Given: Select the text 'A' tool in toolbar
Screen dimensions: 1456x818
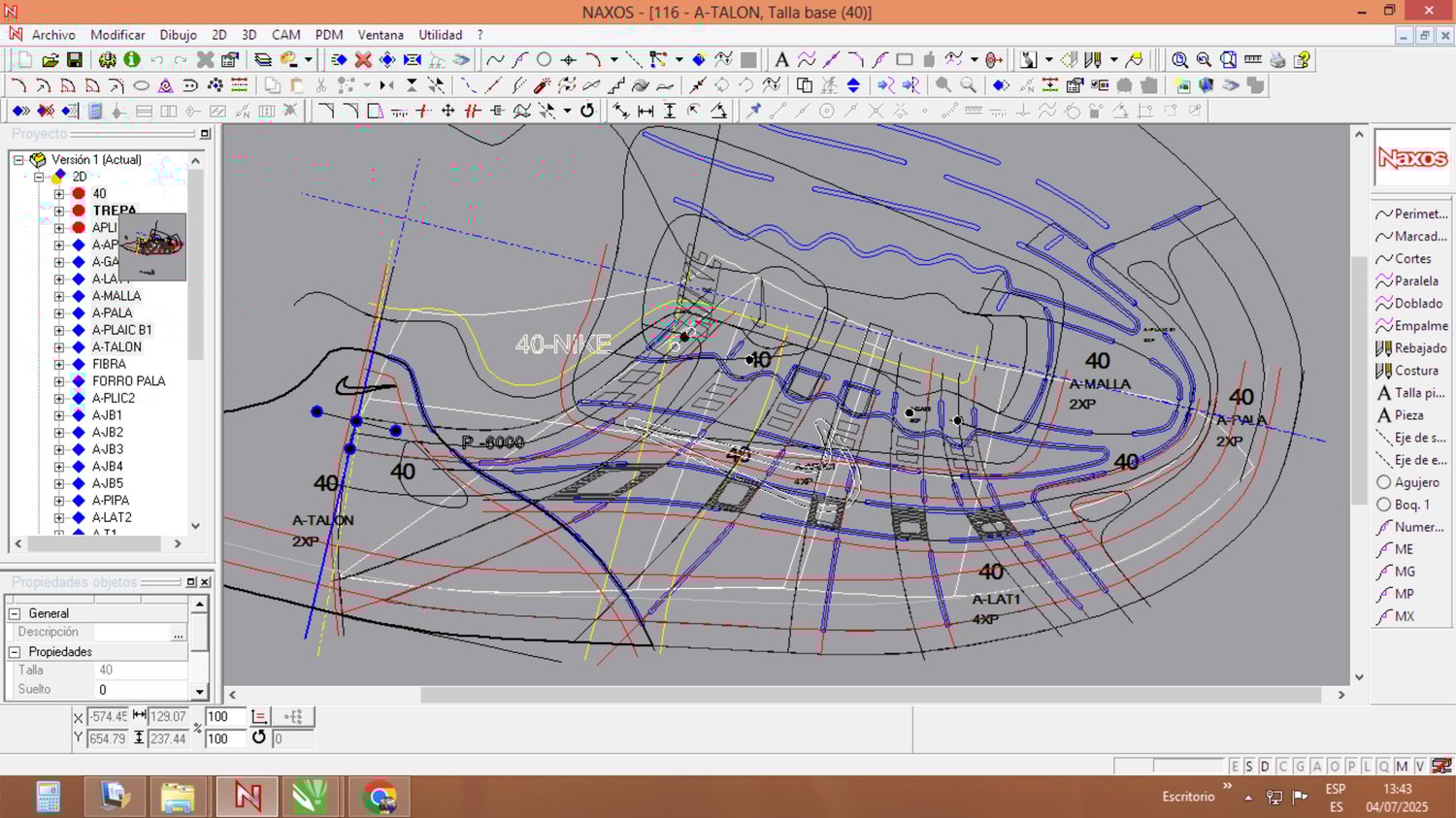Looking at the screenshot, I should click(781, 60).
